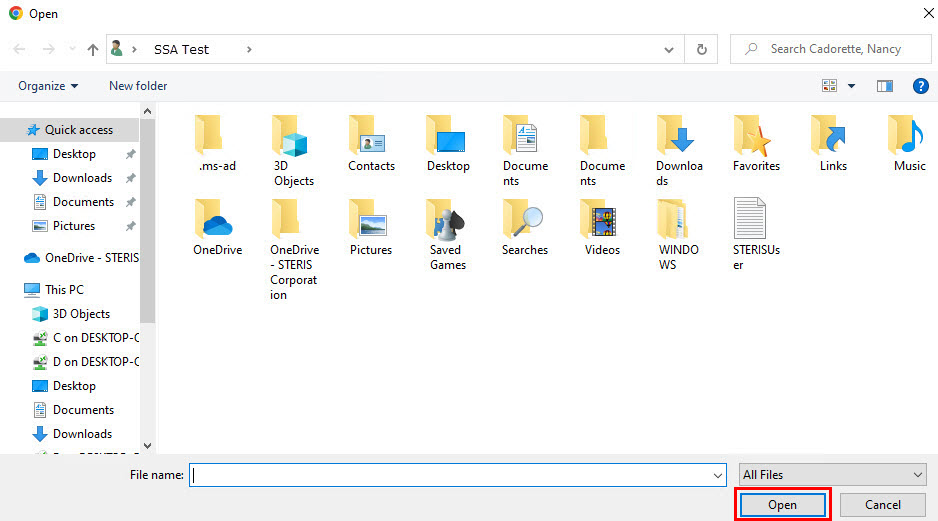Viewport: 938px width, 521px height.
Task: Open the Documents folder with document icon
Action: tap(525, 151)
